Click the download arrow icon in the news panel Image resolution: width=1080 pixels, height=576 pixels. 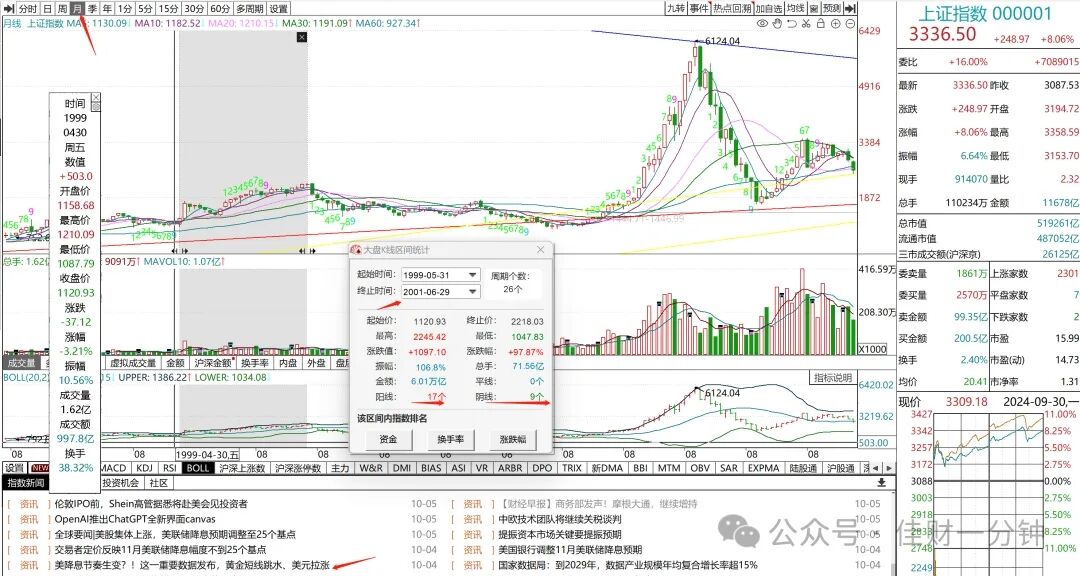[881, 483]
